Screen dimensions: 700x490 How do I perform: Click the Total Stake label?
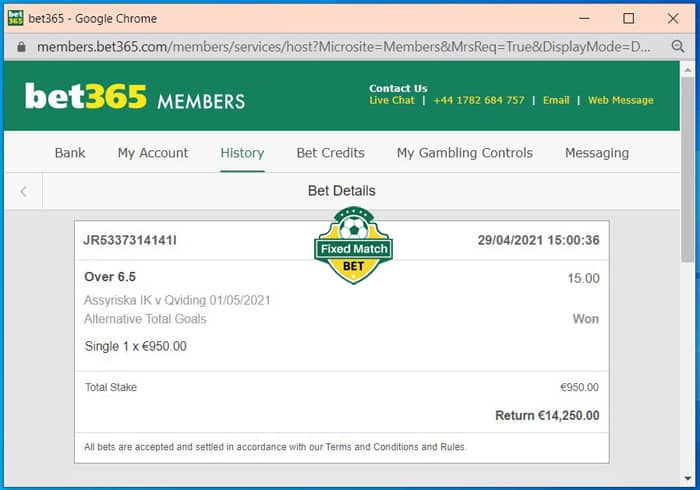111,387
